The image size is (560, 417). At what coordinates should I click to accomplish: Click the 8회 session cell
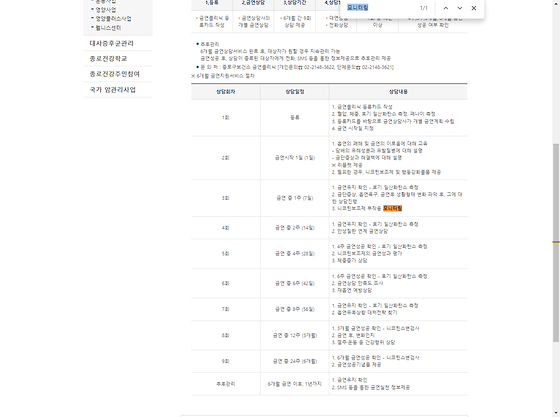coord(226,336)
